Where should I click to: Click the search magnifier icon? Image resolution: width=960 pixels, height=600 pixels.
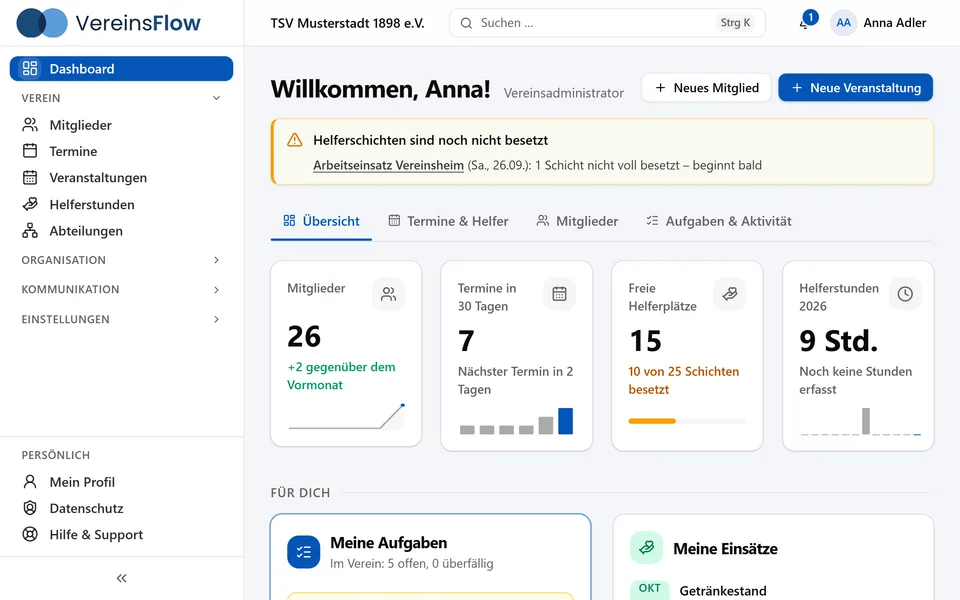point(466,23)
